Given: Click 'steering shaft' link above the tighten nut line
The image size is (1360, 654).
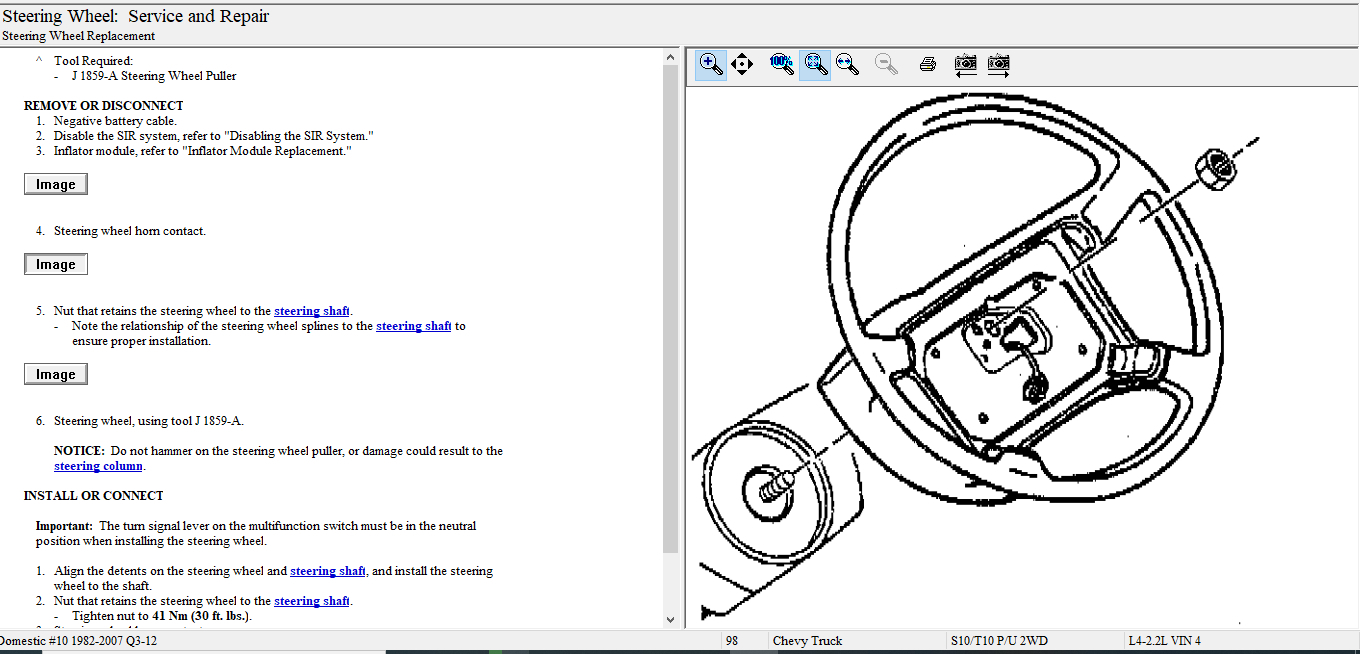Looking at the screenshot, I should pos(312,601).
